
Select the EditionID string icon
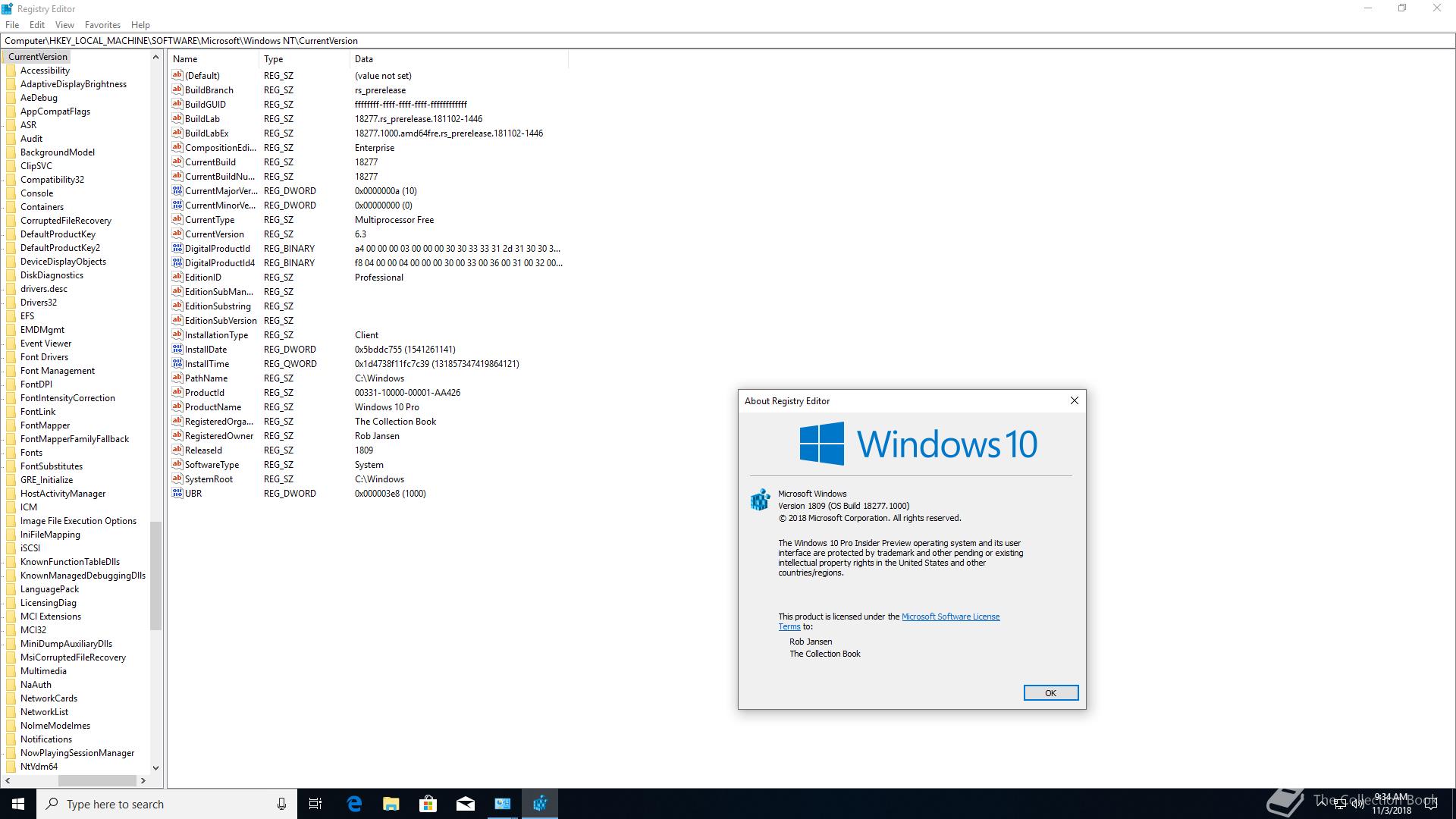tap(177, 277)
